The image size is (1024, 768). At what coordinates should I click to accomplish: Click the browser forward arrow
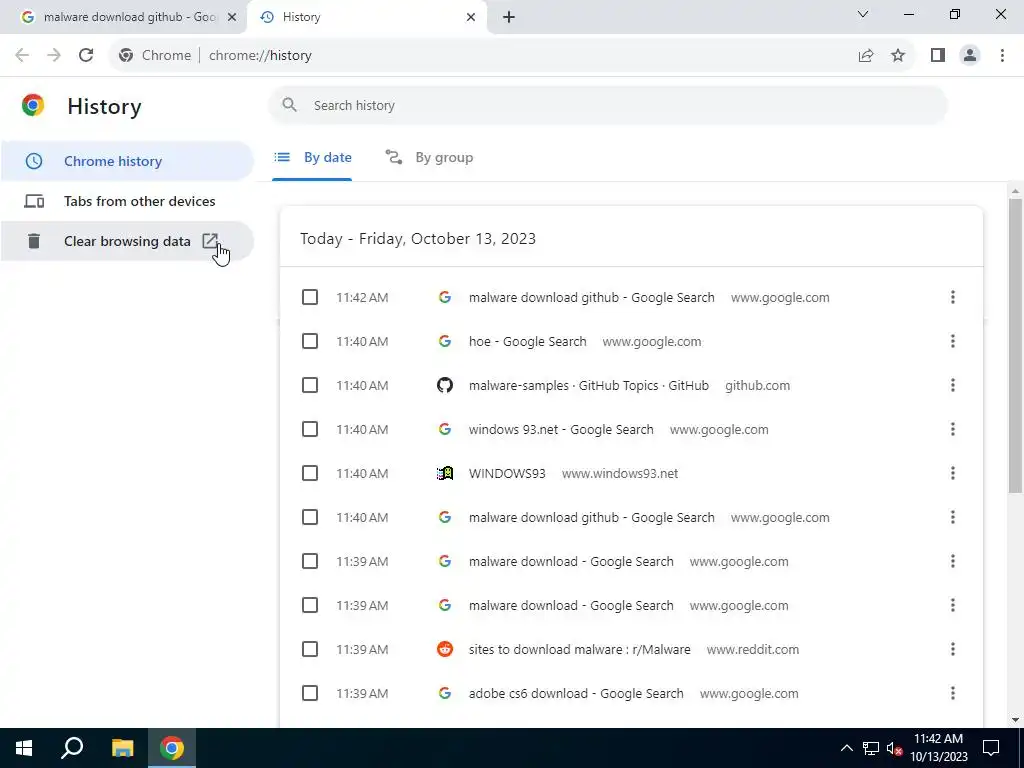coord(54,56)
